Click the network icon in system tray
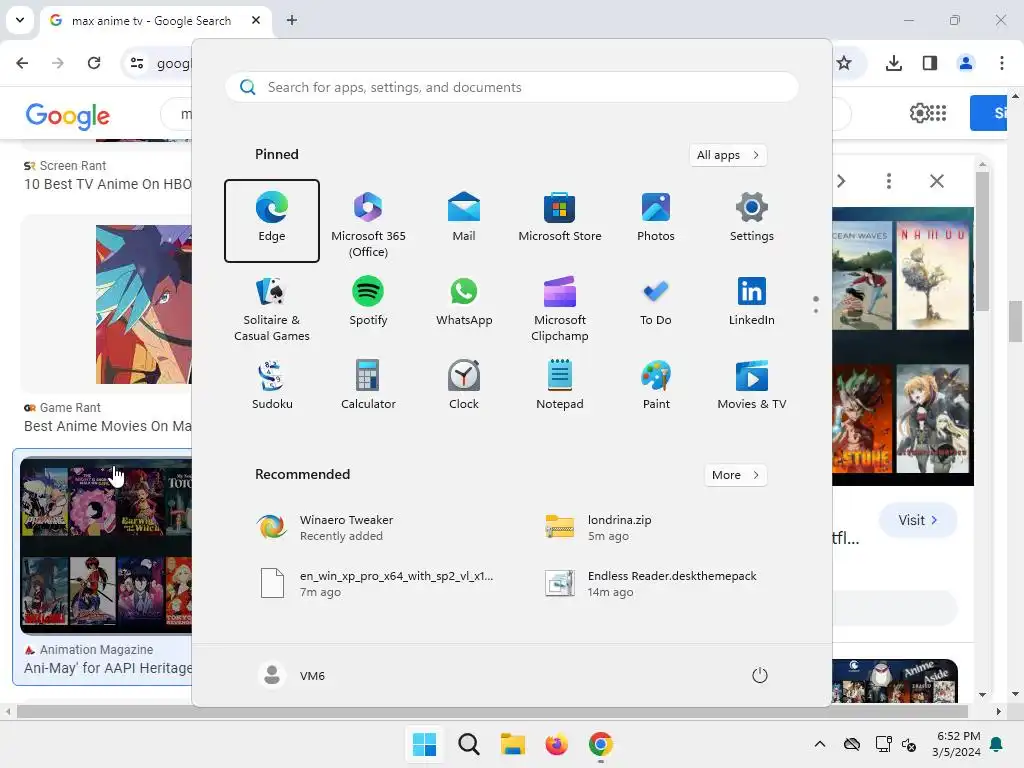Viewport: 1024px width, 768px height. click(x=883, y=744)
